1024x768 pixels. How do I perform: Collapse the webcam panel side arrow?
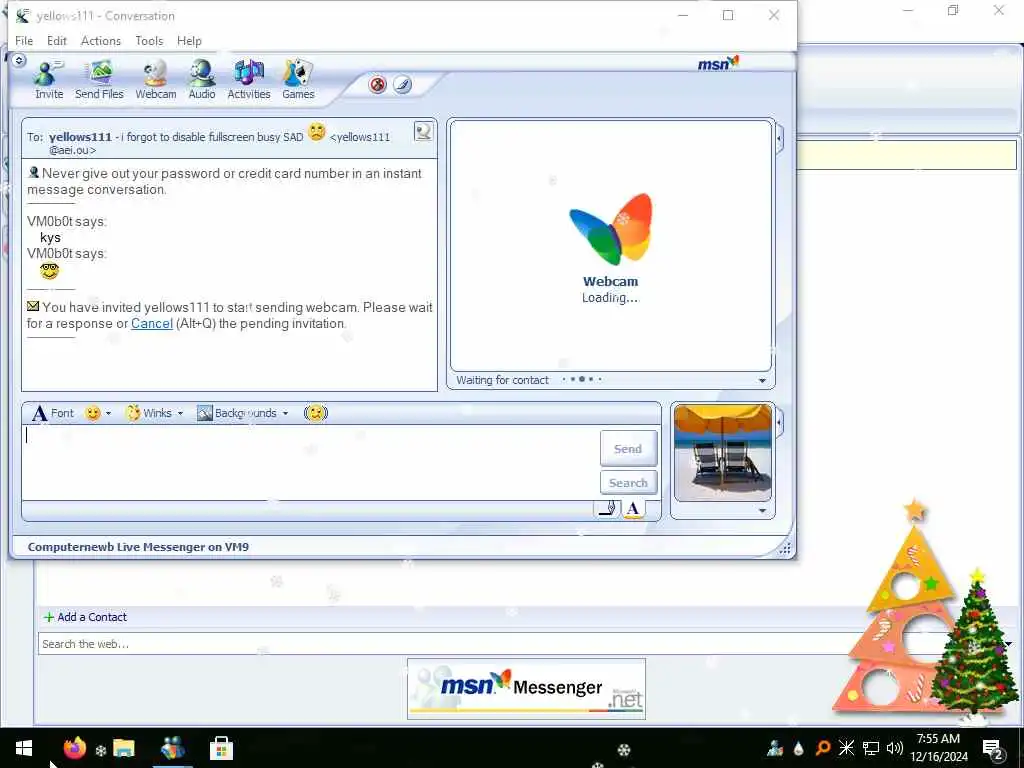[x=780, y=138]
